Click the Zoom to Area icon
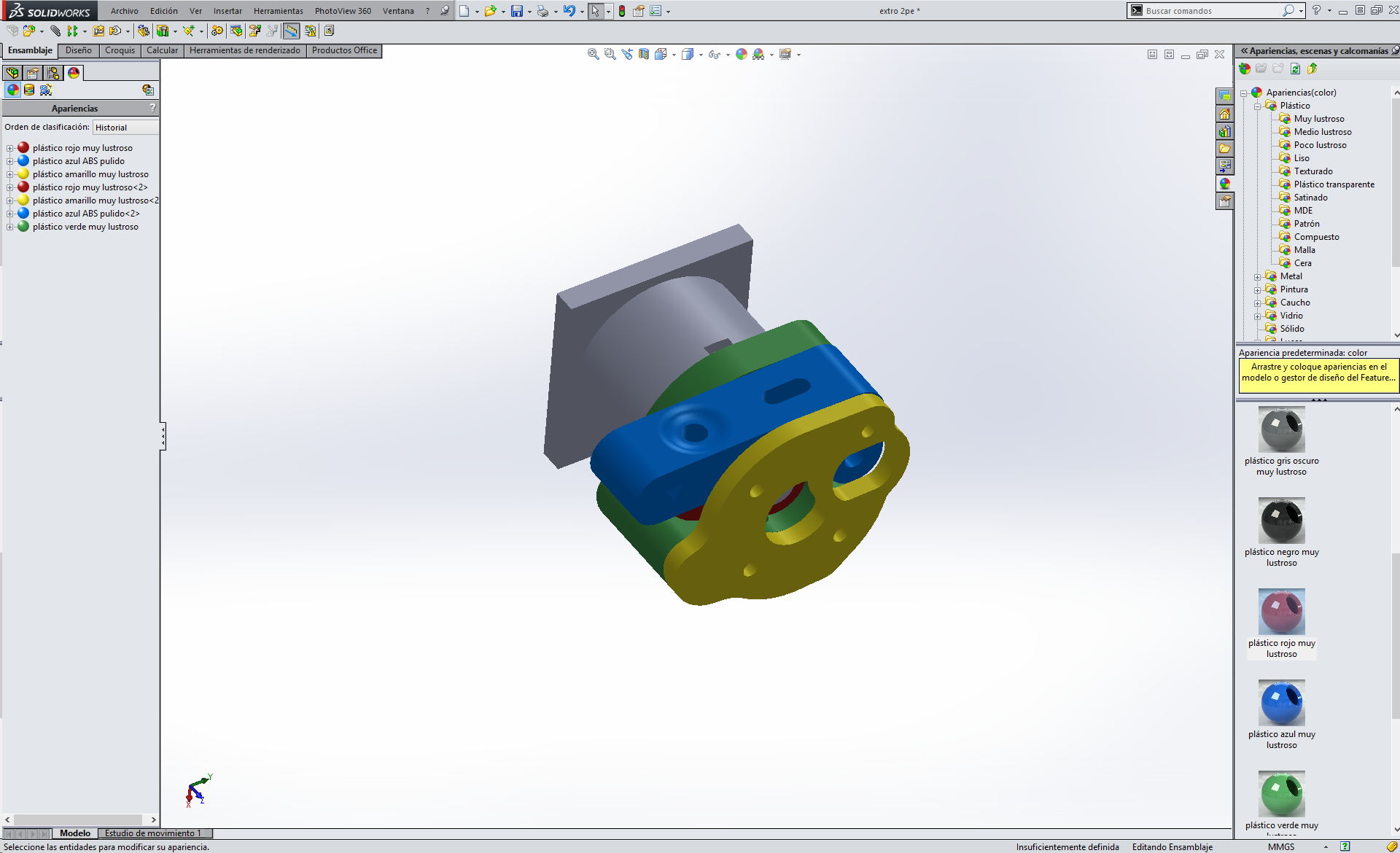This screenshot has height=853, width=1400. click(610, 54)
